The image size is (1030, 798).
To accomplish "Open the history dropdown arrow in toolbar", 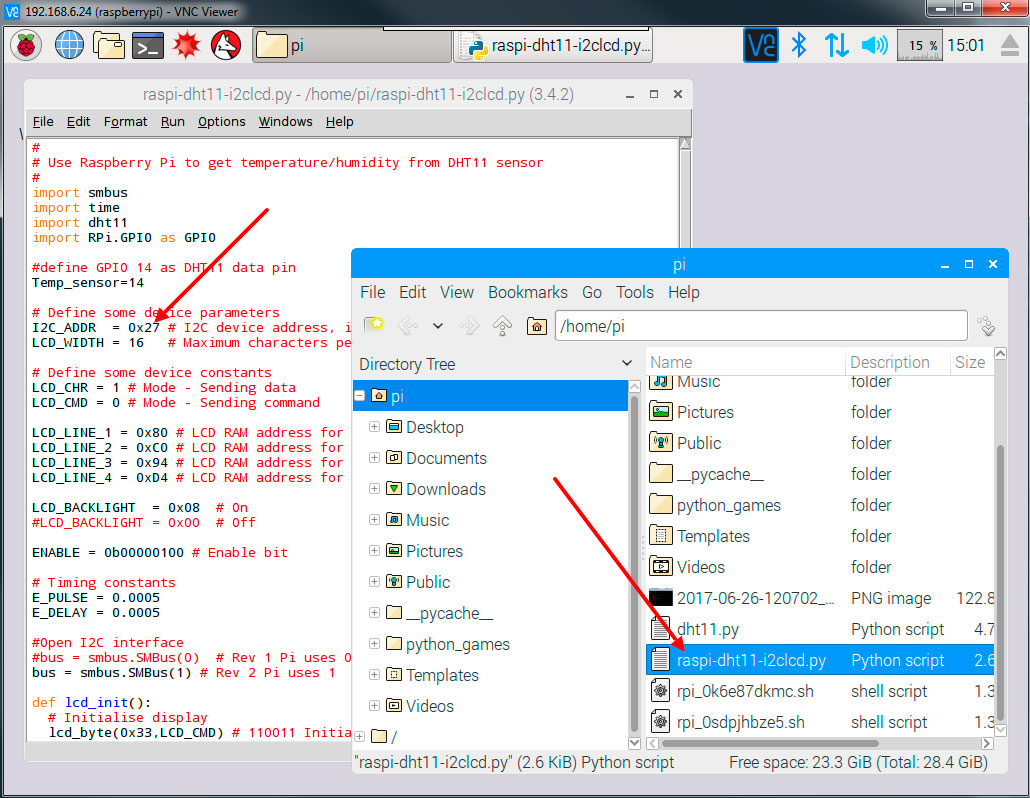I will coord(438,326).
